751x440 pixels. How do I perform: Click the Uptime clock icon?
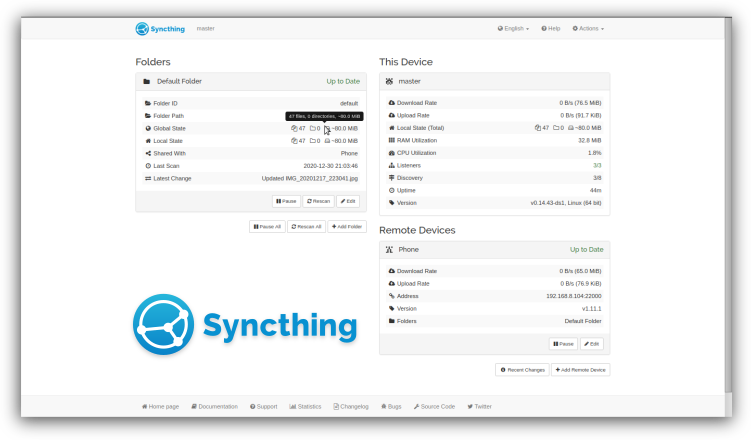point(391,190)
